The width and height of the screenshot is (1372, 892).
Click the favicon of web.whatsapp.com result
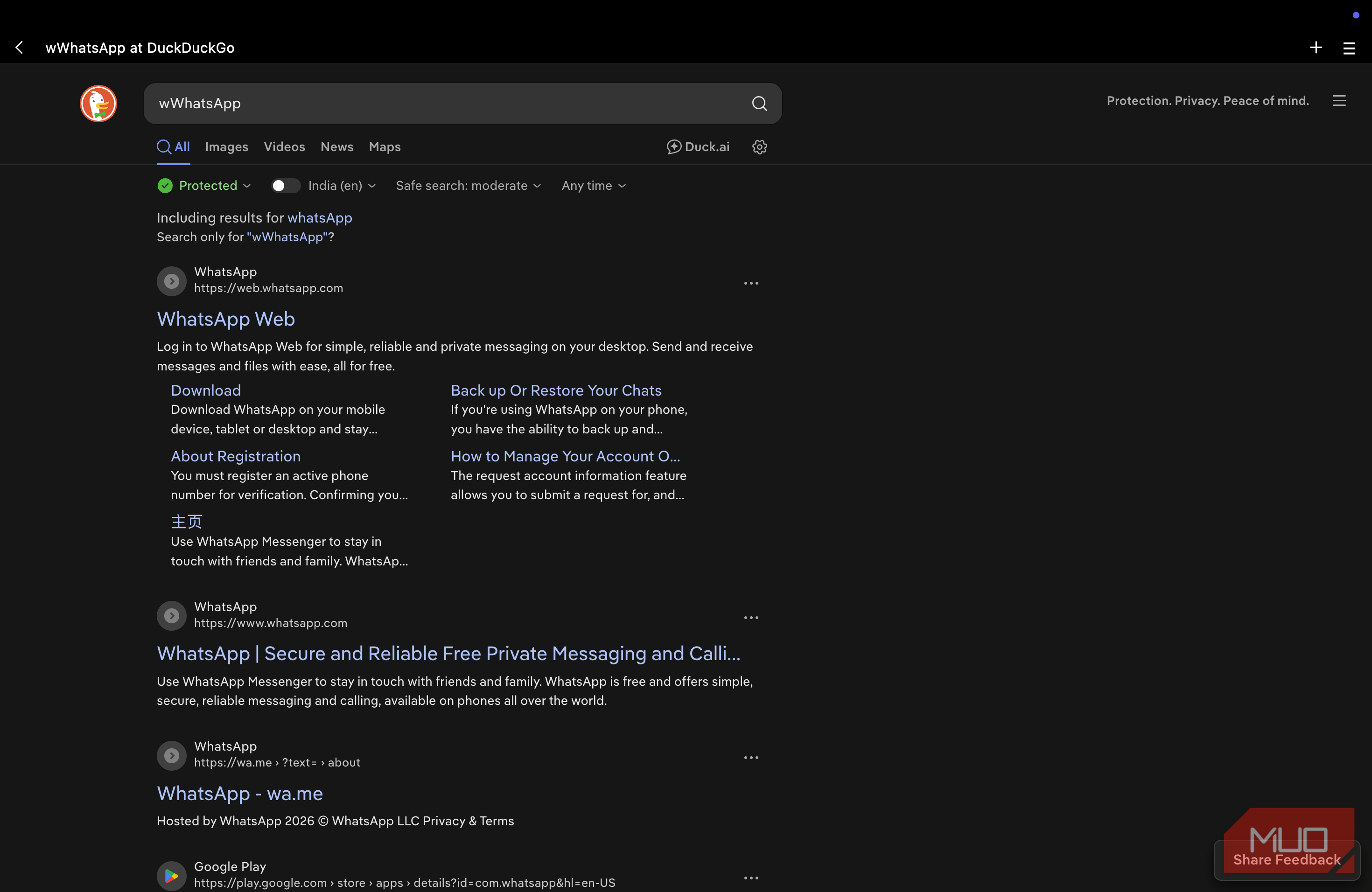(x=172, y=281)
